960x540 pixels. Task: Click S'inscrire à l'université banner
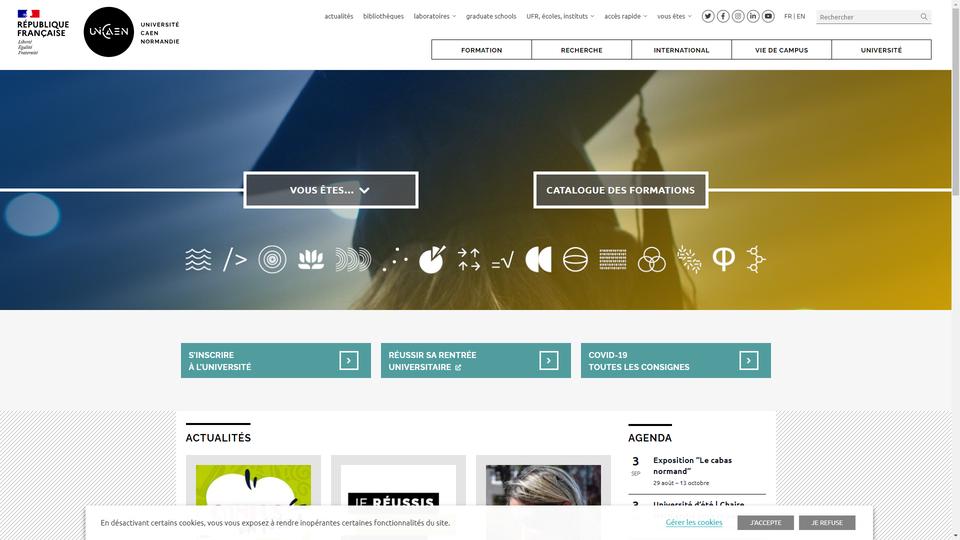(x=276, y=361)
